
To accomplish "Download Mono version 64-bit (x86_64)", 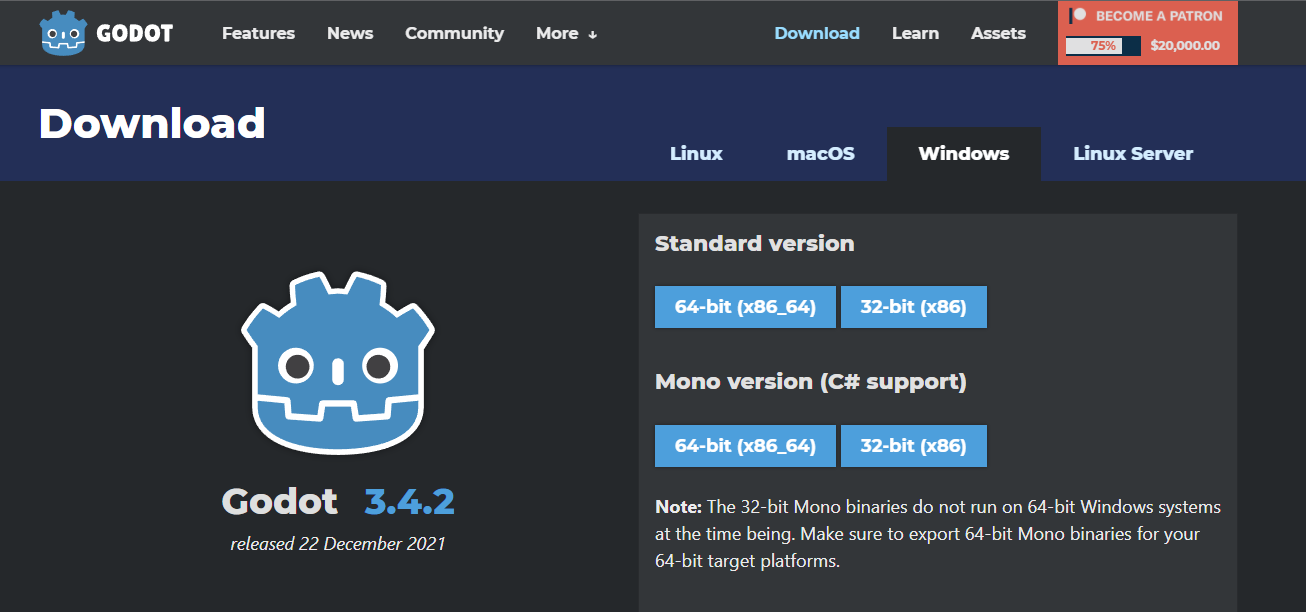I will pos(745,446).
